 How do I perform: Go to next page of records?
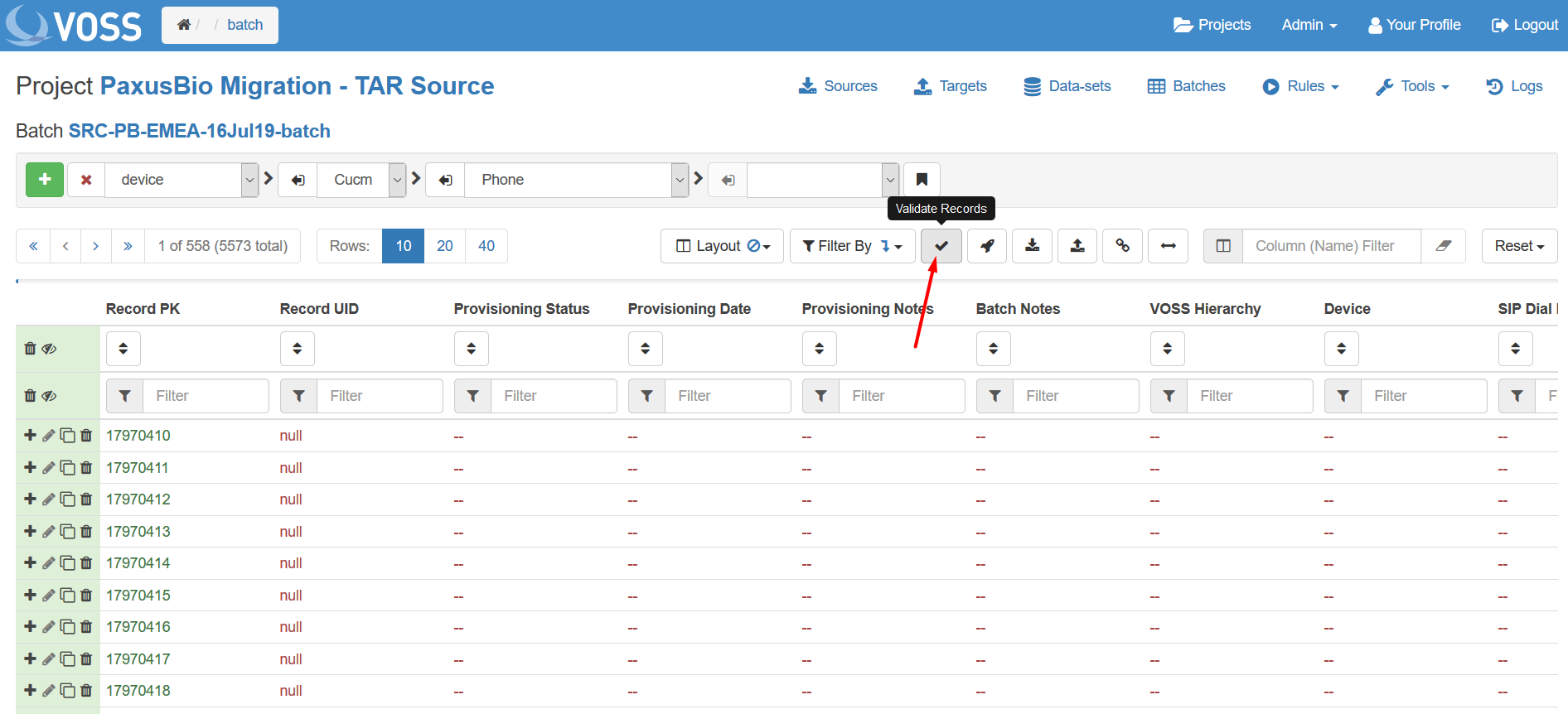(x=96, y=246)
